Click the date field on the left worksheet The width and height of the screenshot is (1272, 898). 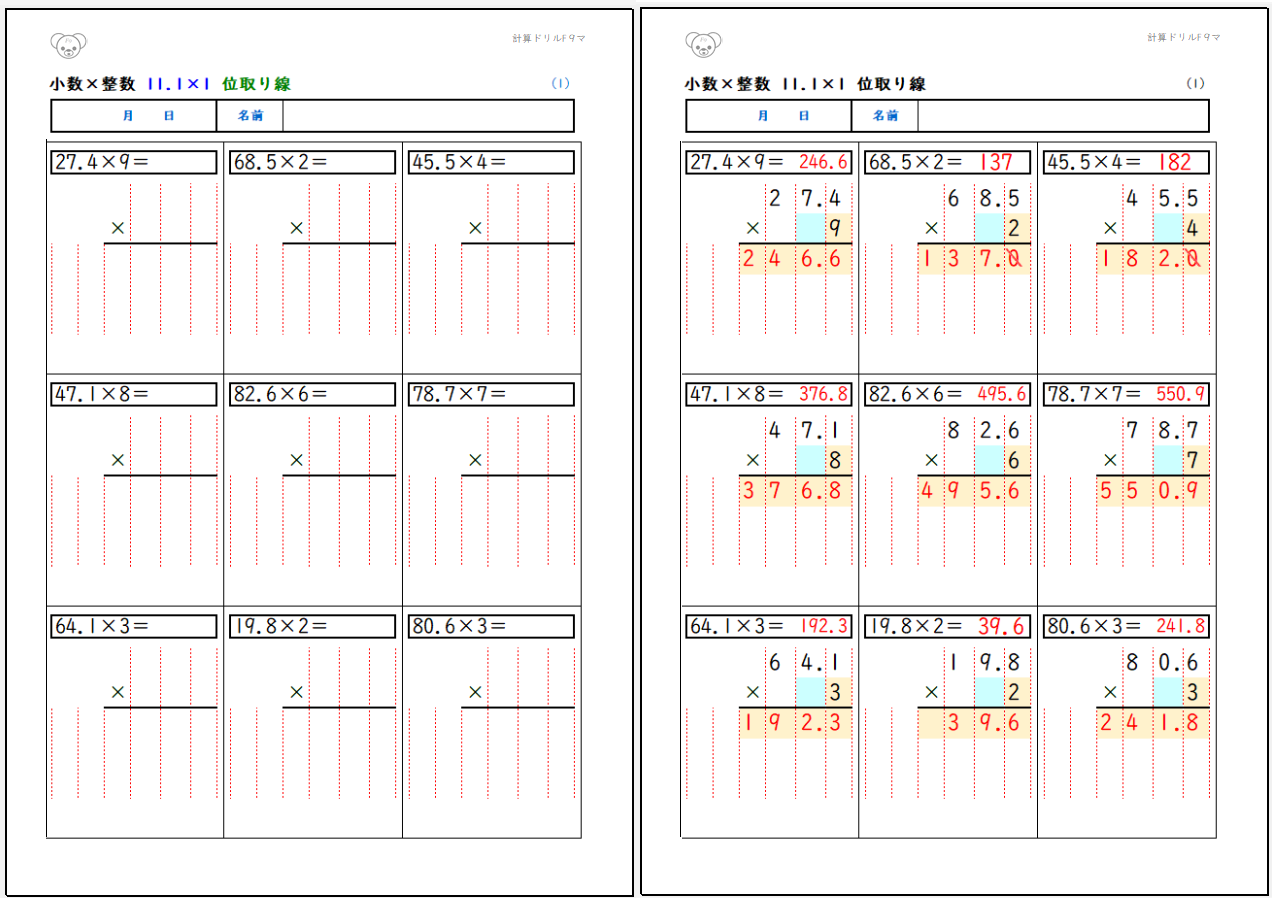(x=148, y=116)
